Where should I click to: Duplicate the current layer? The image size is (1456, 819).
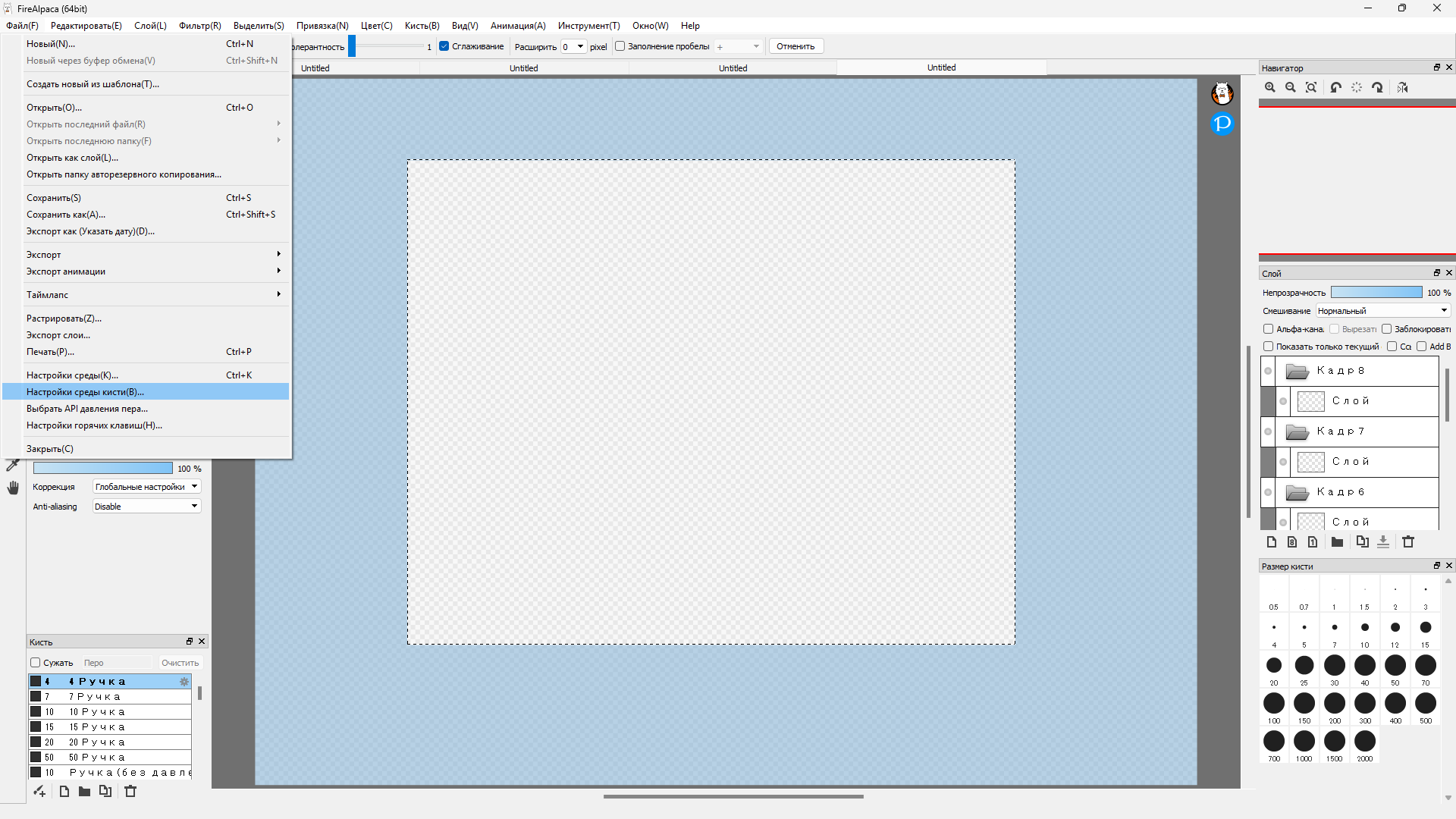pyautogui.click(x=1363, y=542)
